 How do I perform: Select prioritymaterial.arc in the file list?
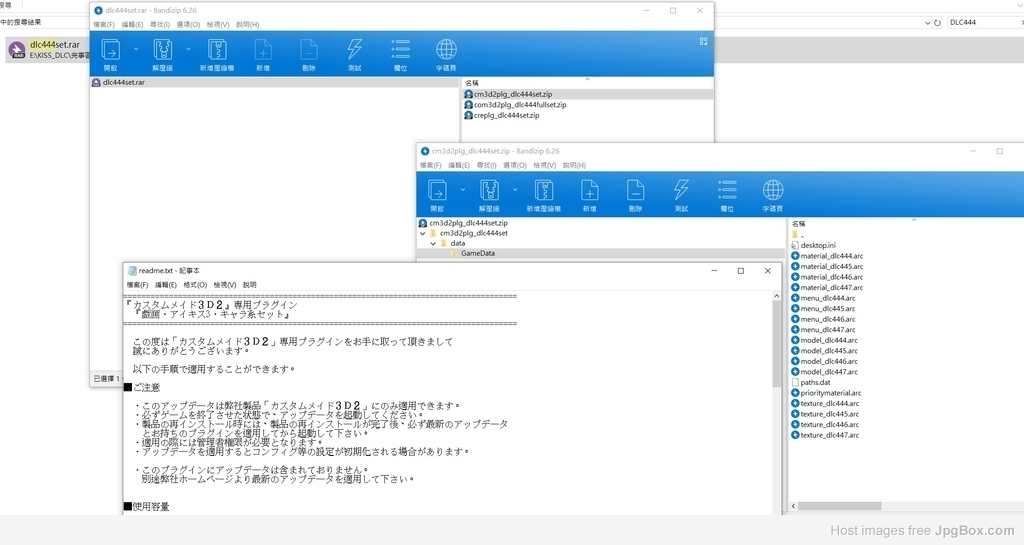click(826, 393)
